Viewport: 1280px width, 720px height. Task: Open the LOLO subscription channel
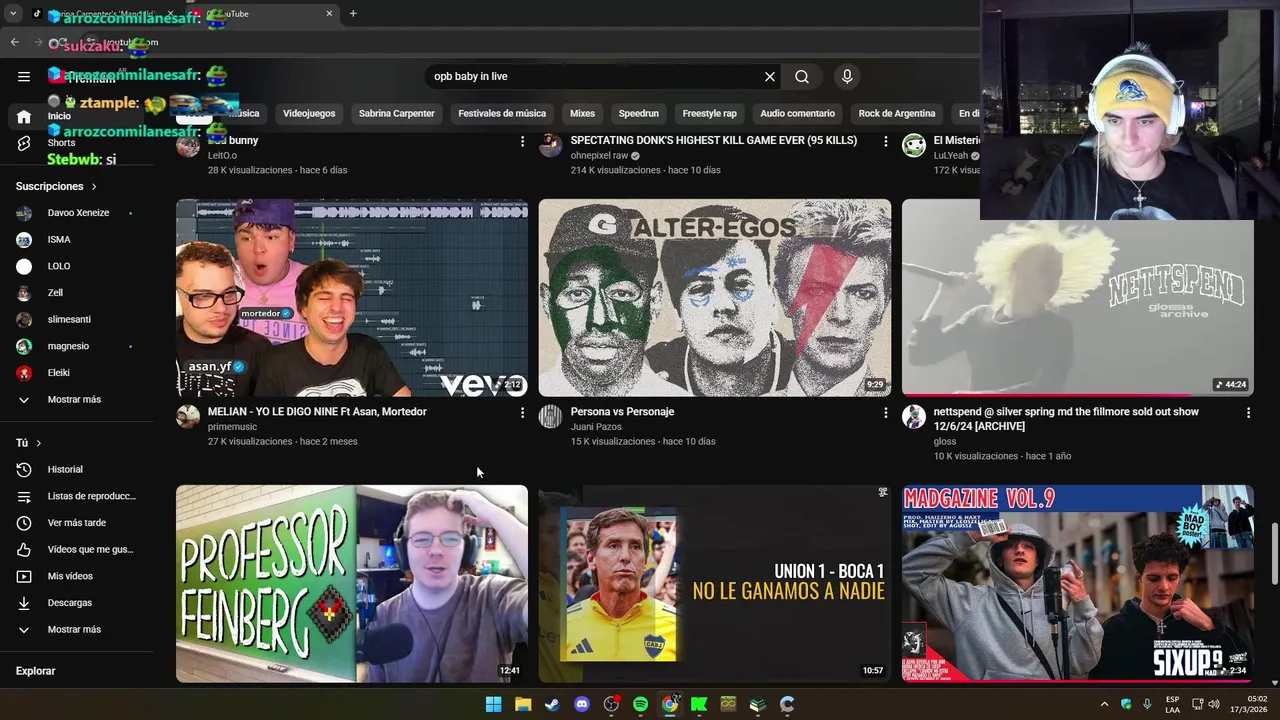pyautogui.click(x=58, y=266)
